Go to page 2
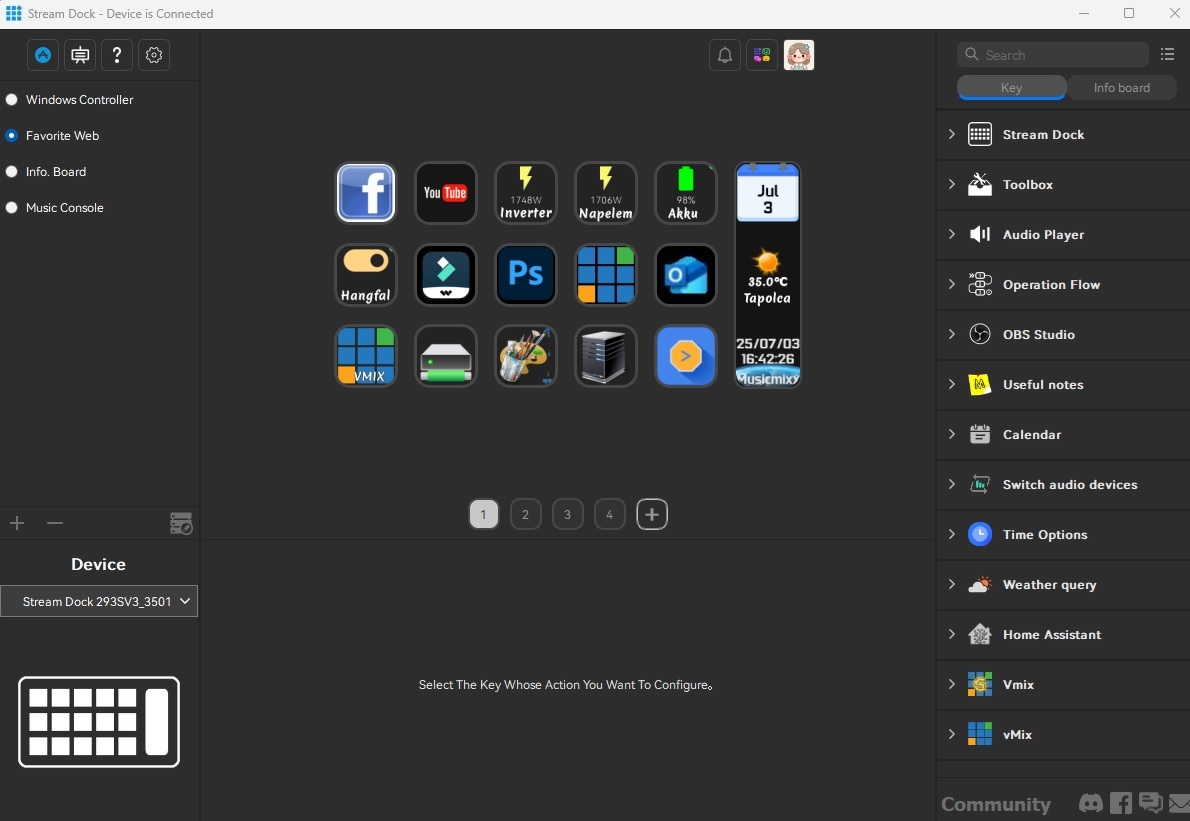The image size is (1190, 821). [525, 514]
